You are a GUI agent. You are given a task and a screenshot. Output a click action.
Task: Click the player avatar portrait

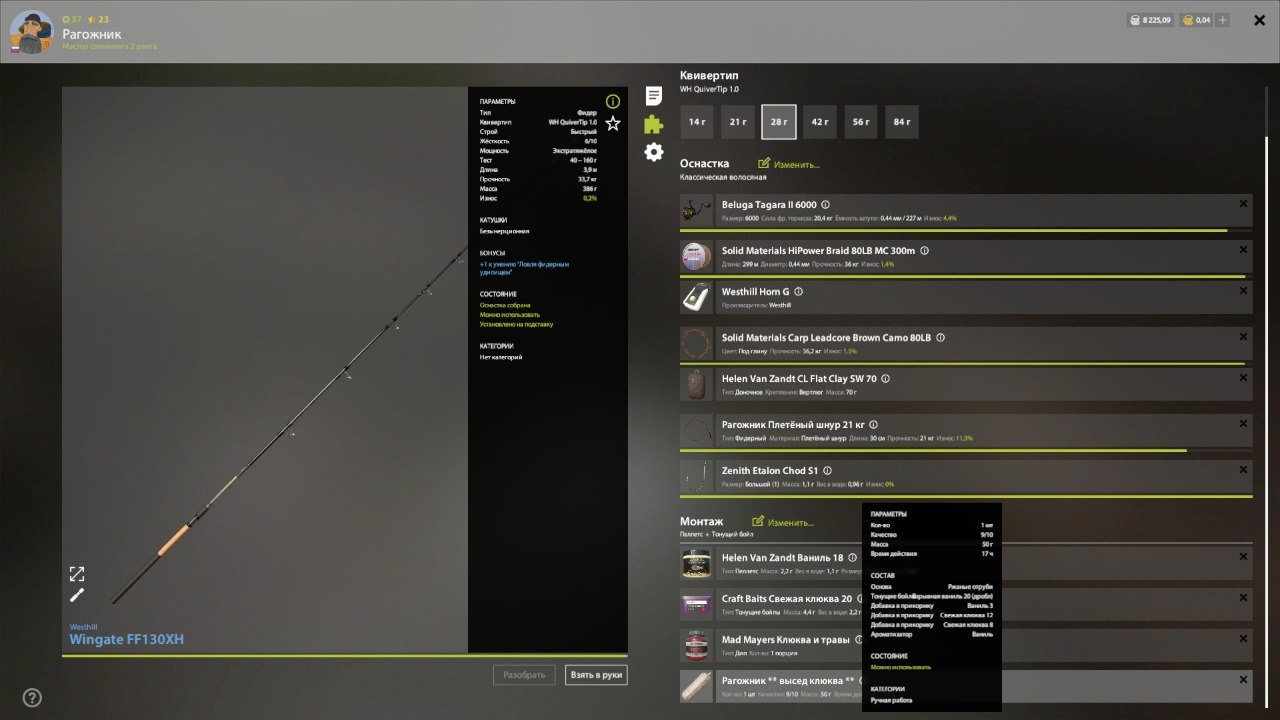pyautogui.click(x=31, y=32)
